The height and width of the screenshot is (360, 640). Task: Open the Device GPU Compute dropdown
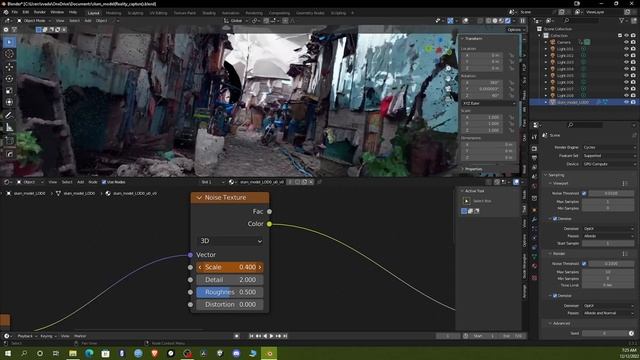tap(608, 164)
